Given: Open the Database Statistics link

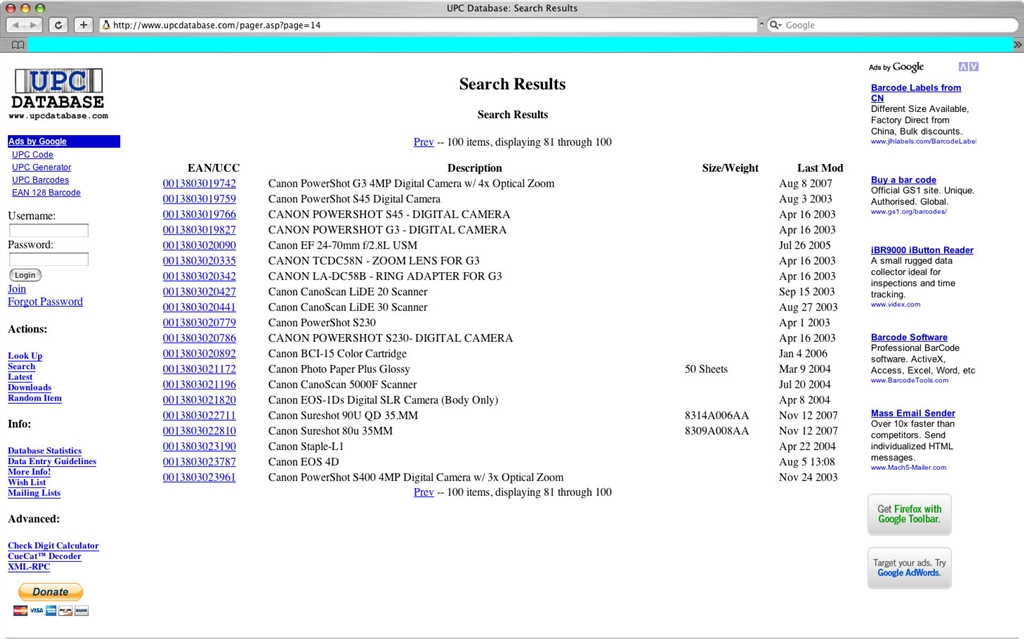Looking at the screenshot, I should 44,450.
